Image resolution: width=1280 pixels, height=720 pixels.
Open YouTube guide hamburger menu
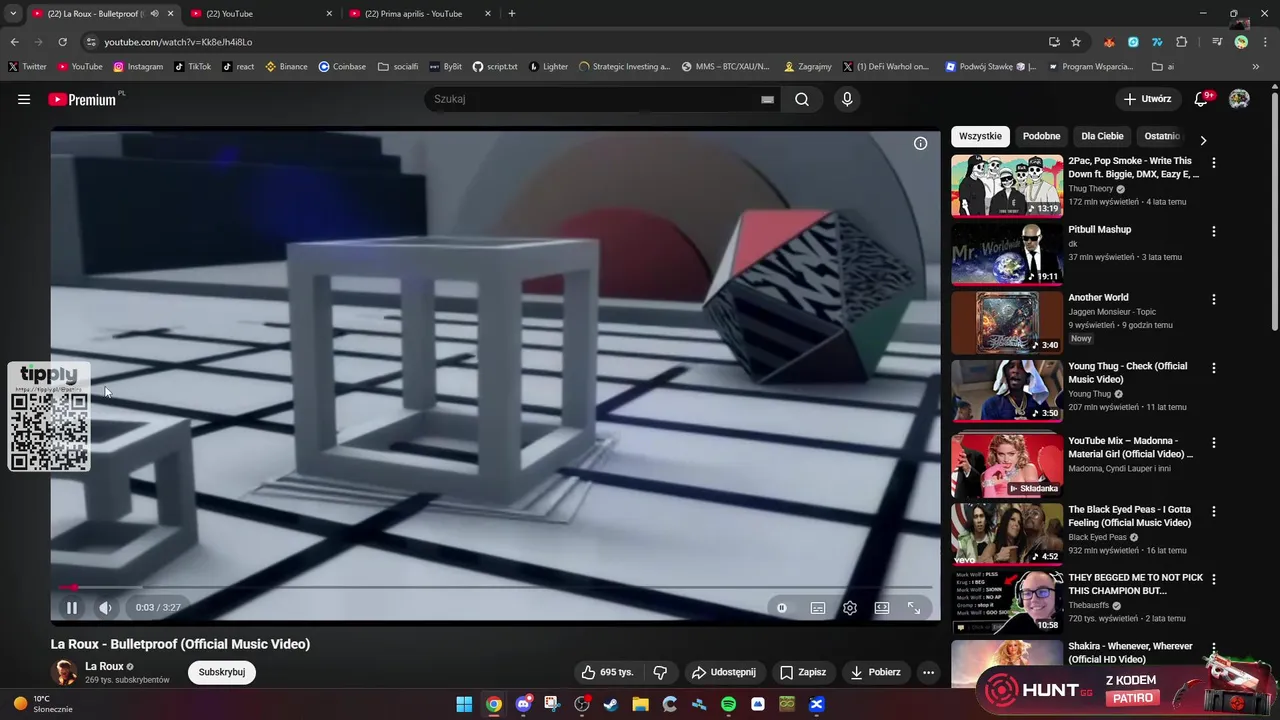tap(24, 99)
